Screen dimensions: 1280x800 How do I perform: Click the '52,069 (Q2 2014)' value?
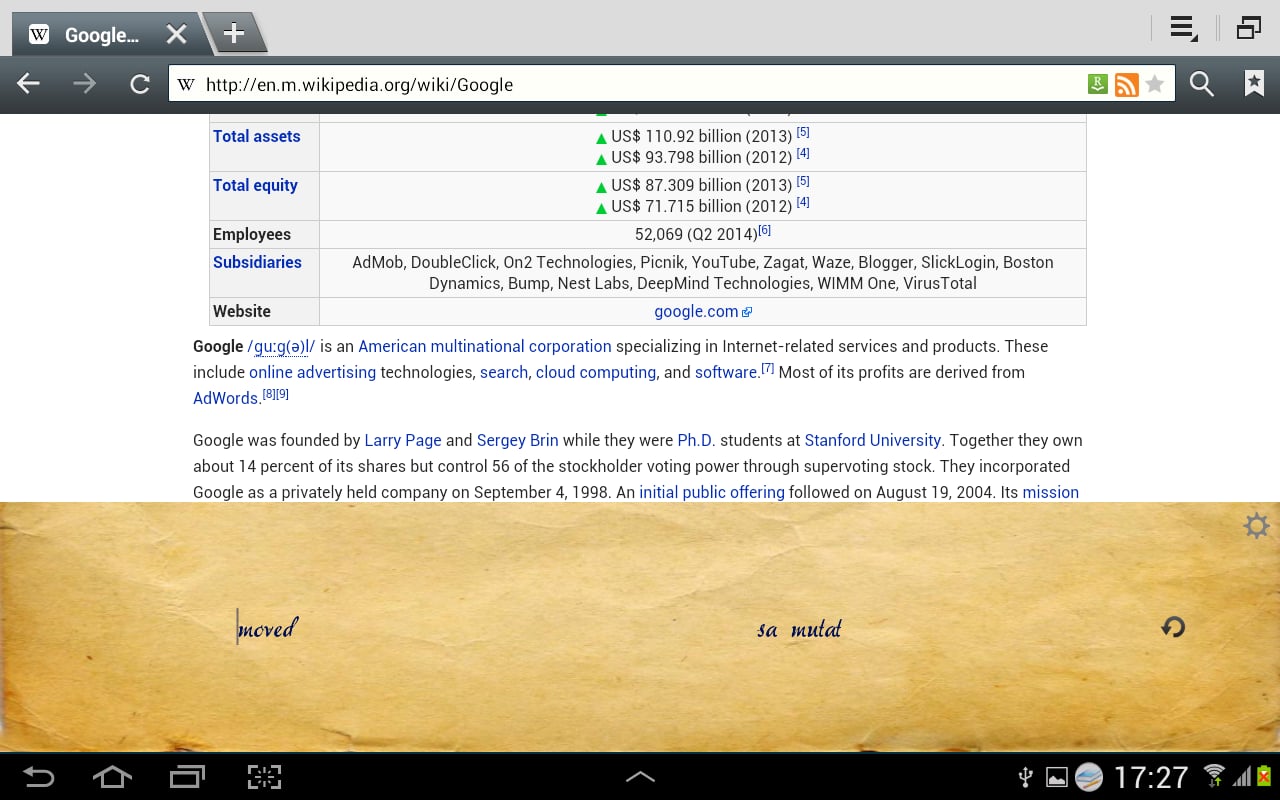tap(696, 234)
